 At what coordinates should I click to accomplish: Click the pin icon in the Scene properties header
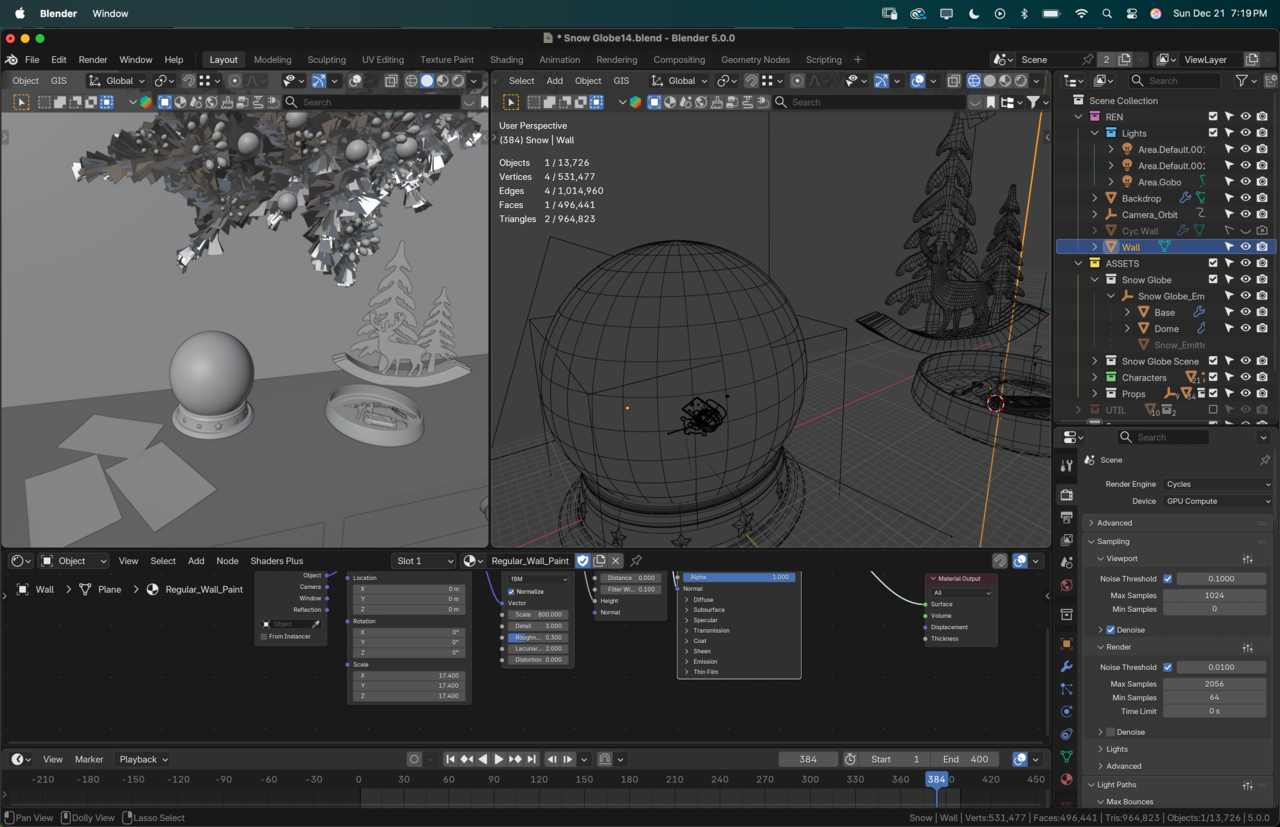pyautogui.click(x=1264, y=460)
